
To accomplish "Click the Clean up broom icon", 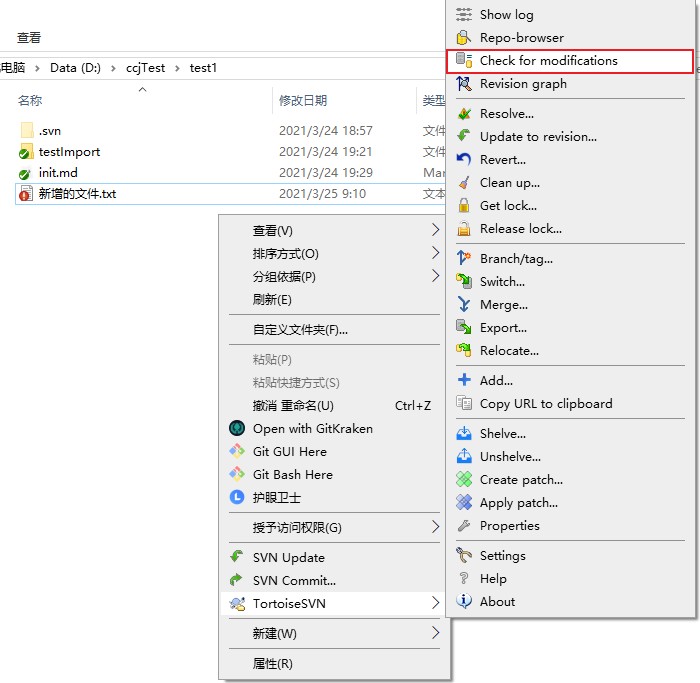I will [464, 183].
